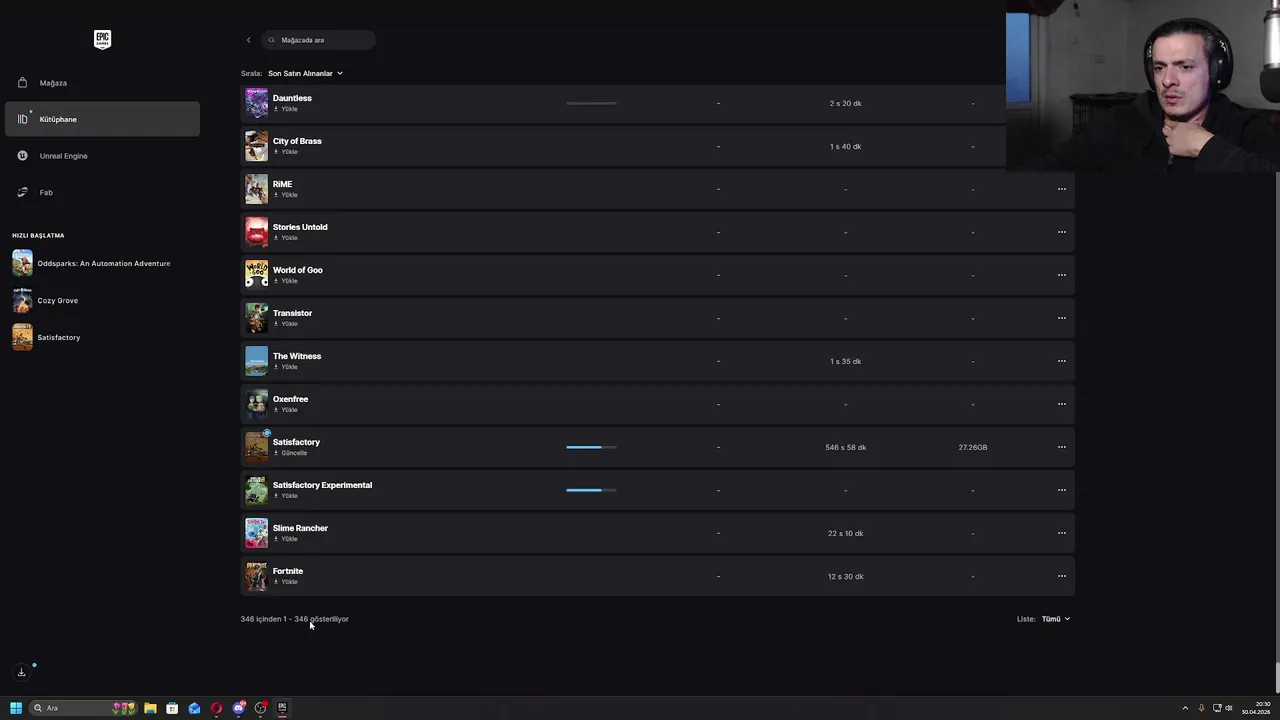Viewport: 1280px width, 720px height.
Task: Open Unreal Engine menu item
Action: 102,156
